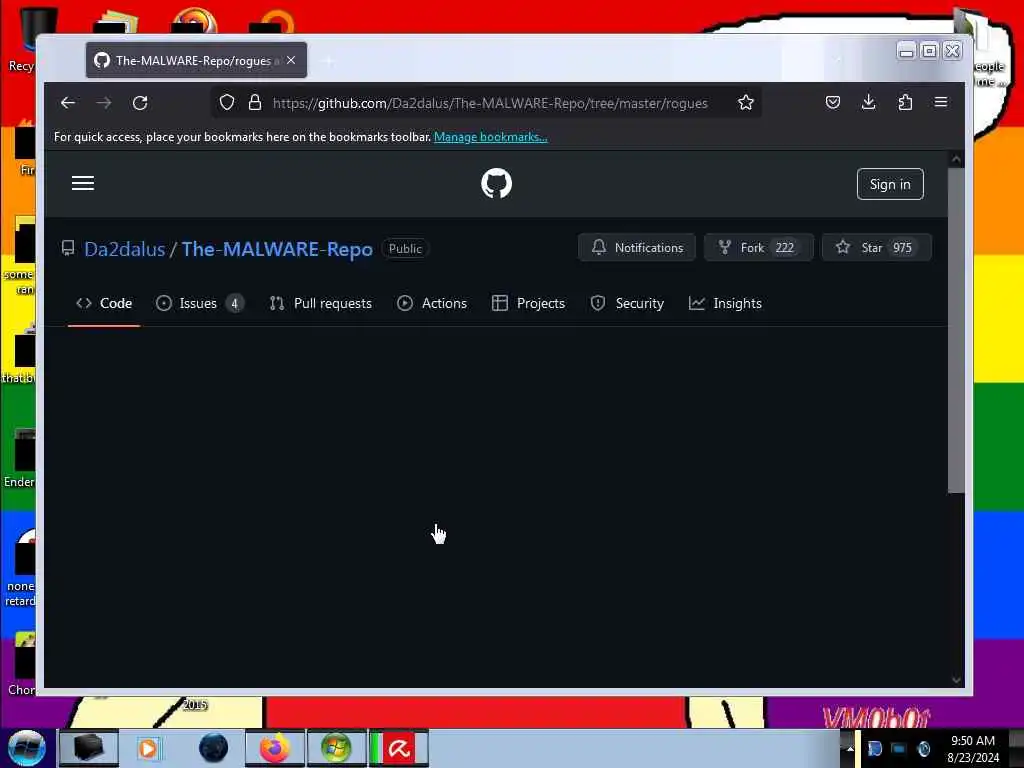Open the The-MALWARE-Repo repository link
Image resolution: width=1024 pixels, height=768 pixels.
click(277, 249)
